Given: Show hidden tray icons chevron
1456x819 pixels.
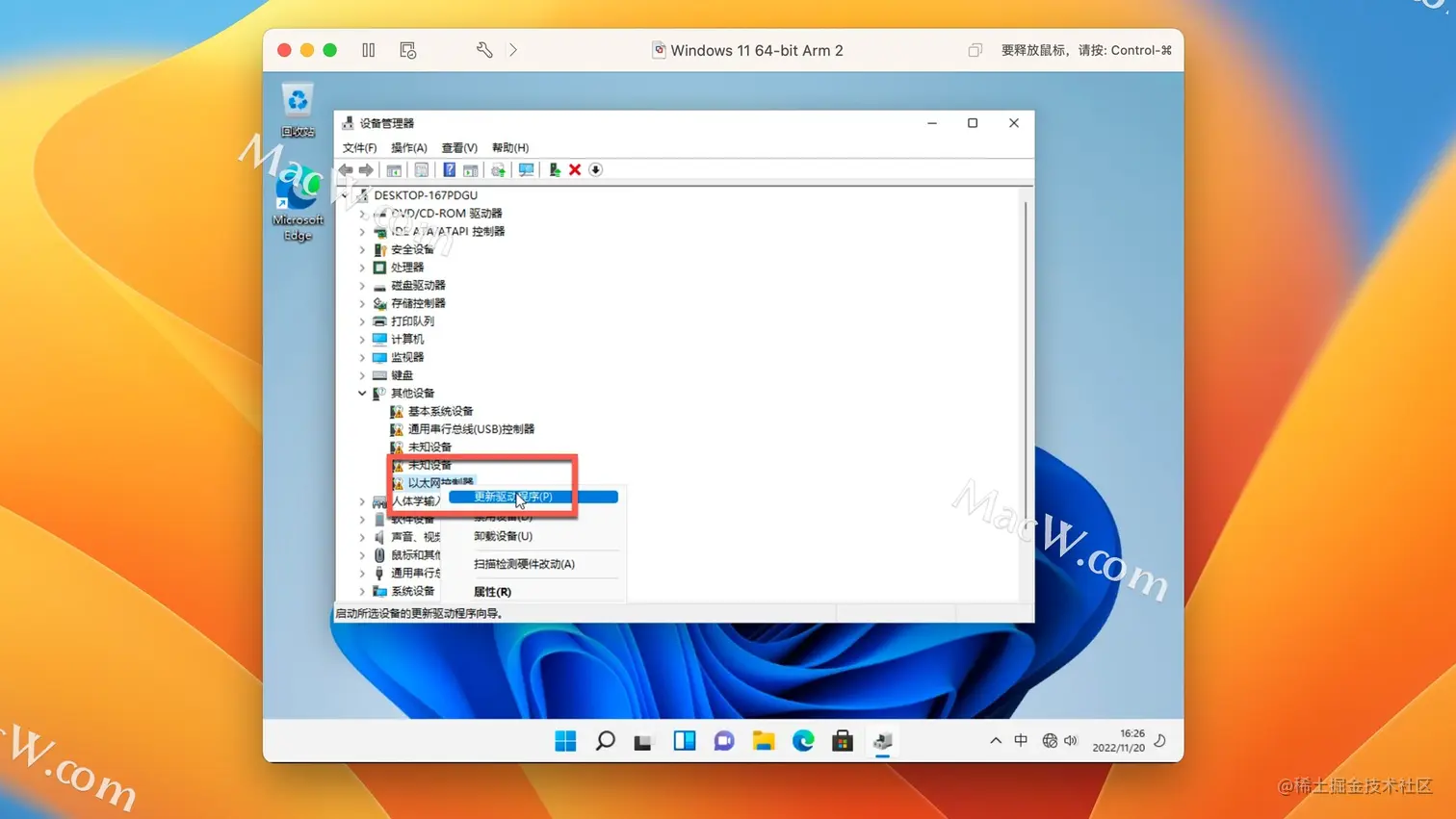Looking at the screenshot, I should tap(996, 740).
